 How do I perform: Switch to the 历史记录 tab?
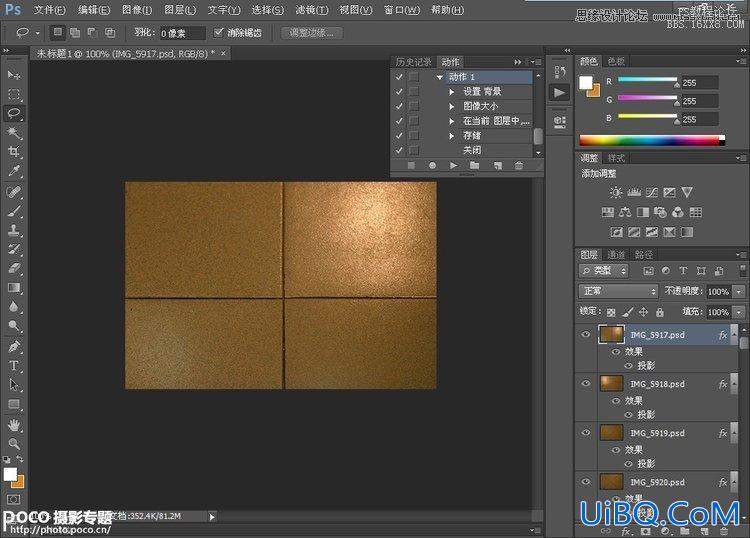(414, 62)
